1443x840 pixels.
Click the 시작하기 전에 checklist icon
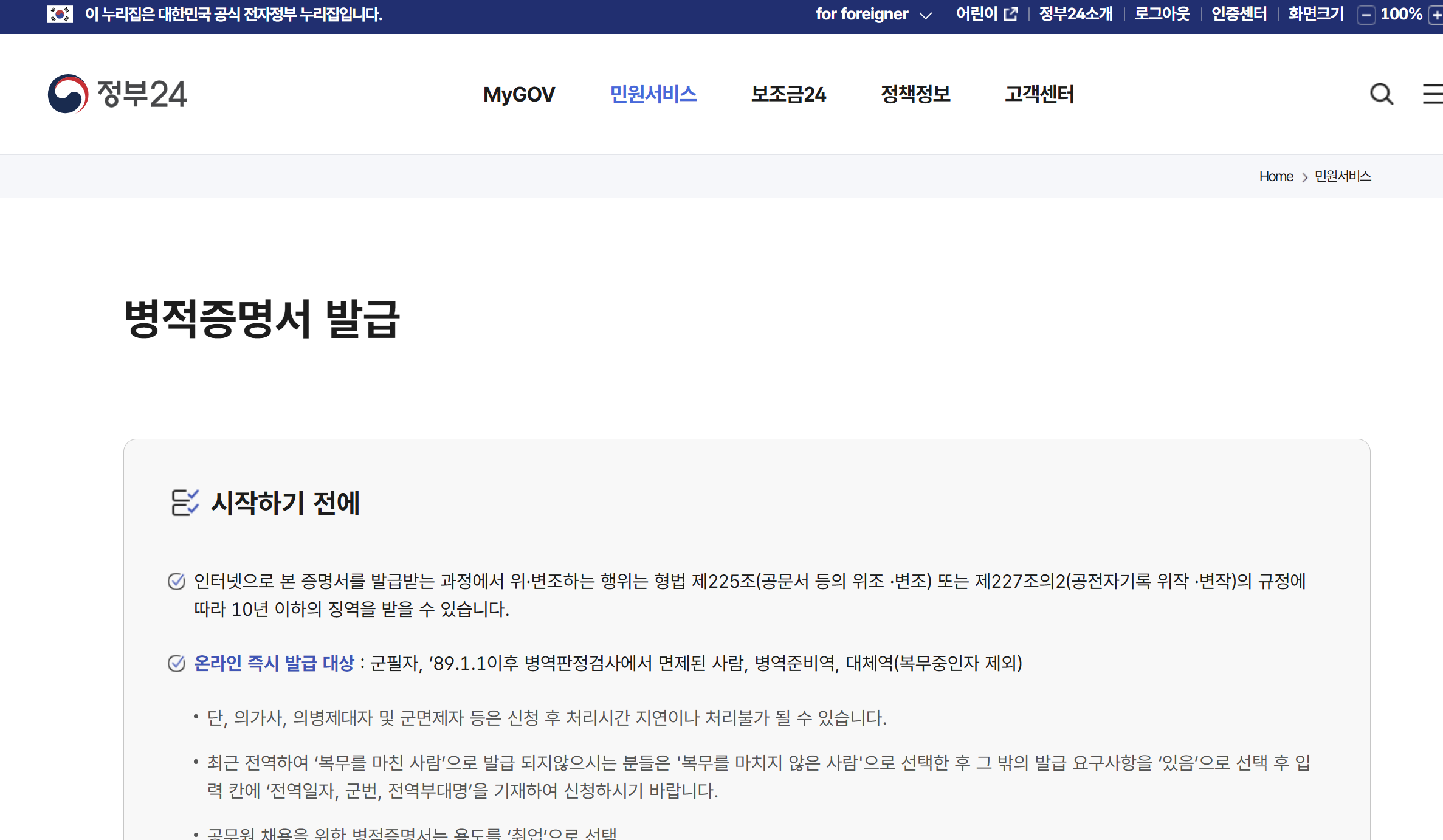point(184,503)
